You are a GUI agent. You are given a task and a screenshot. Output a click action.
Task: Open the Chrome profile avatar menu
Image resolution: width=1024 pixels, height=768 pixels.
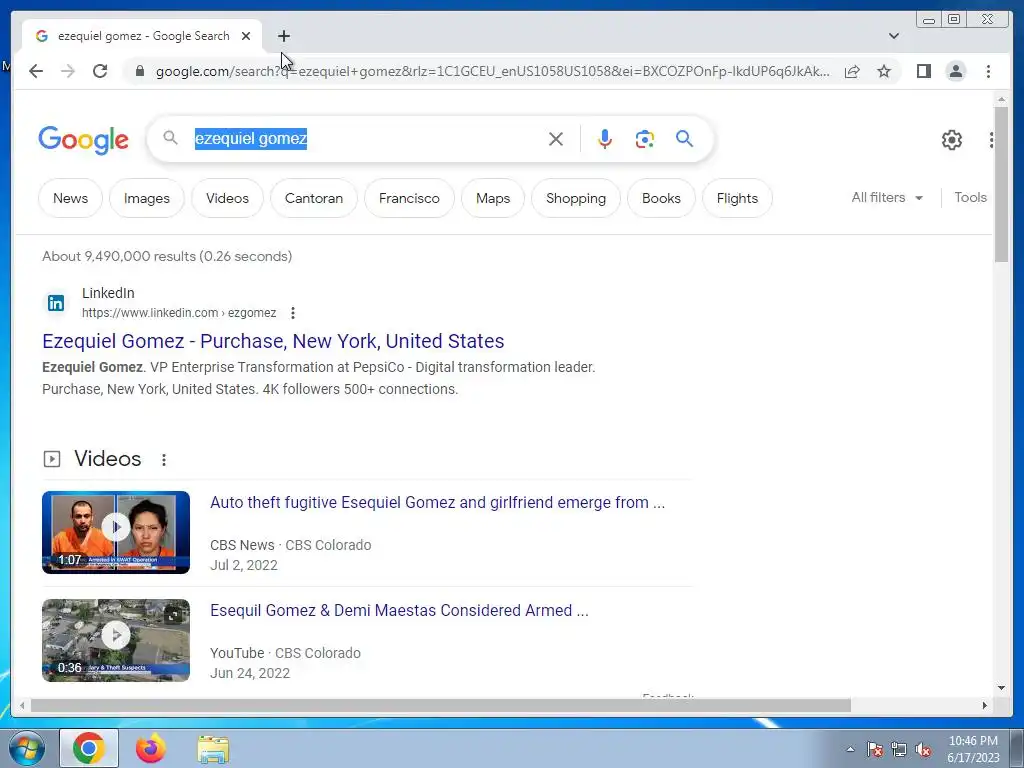click(955, 71)
